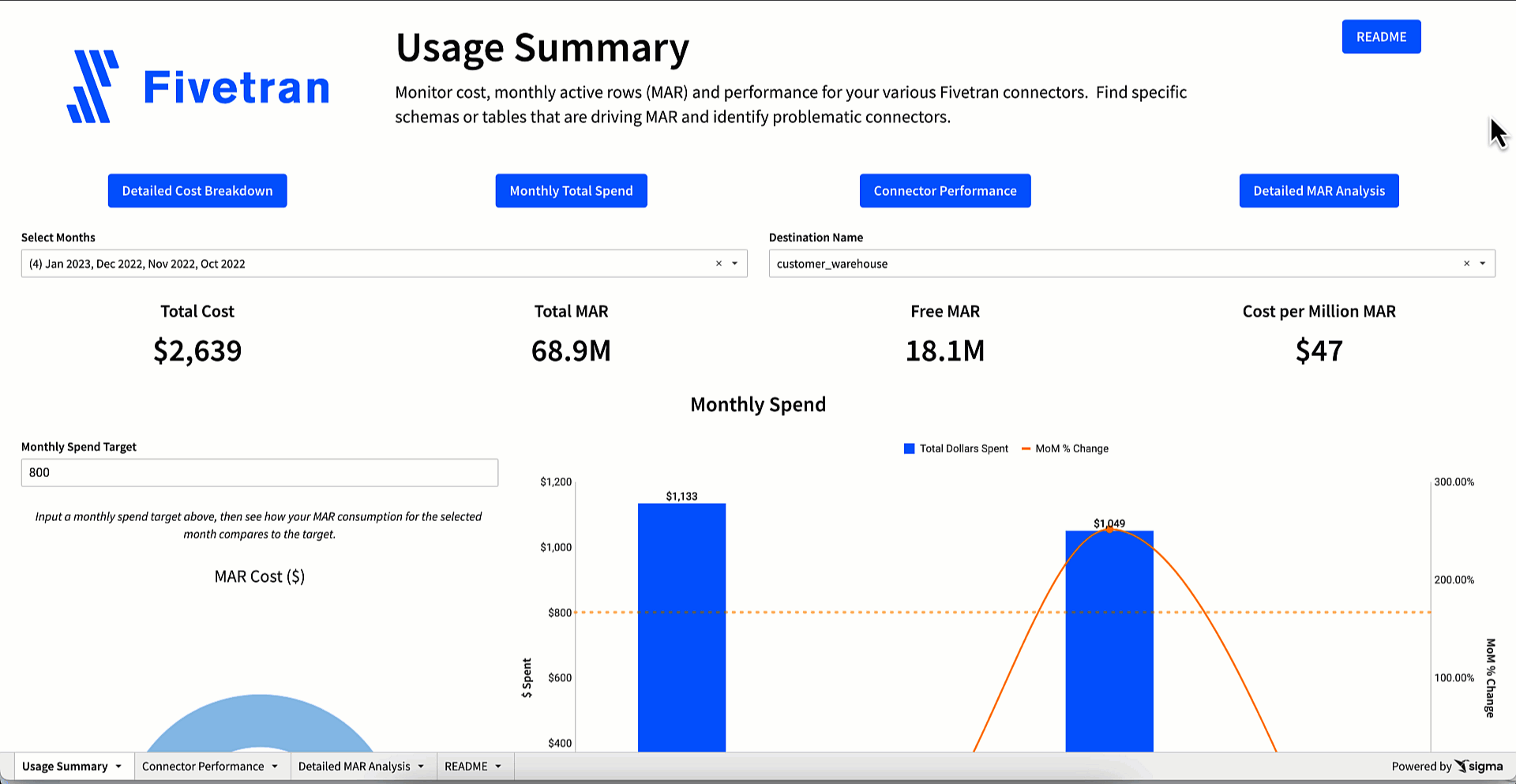Click the $800 y-axis label
The width and height of the screenshot is (1516, 784).
pyautogui.click(x=560, y=613)
